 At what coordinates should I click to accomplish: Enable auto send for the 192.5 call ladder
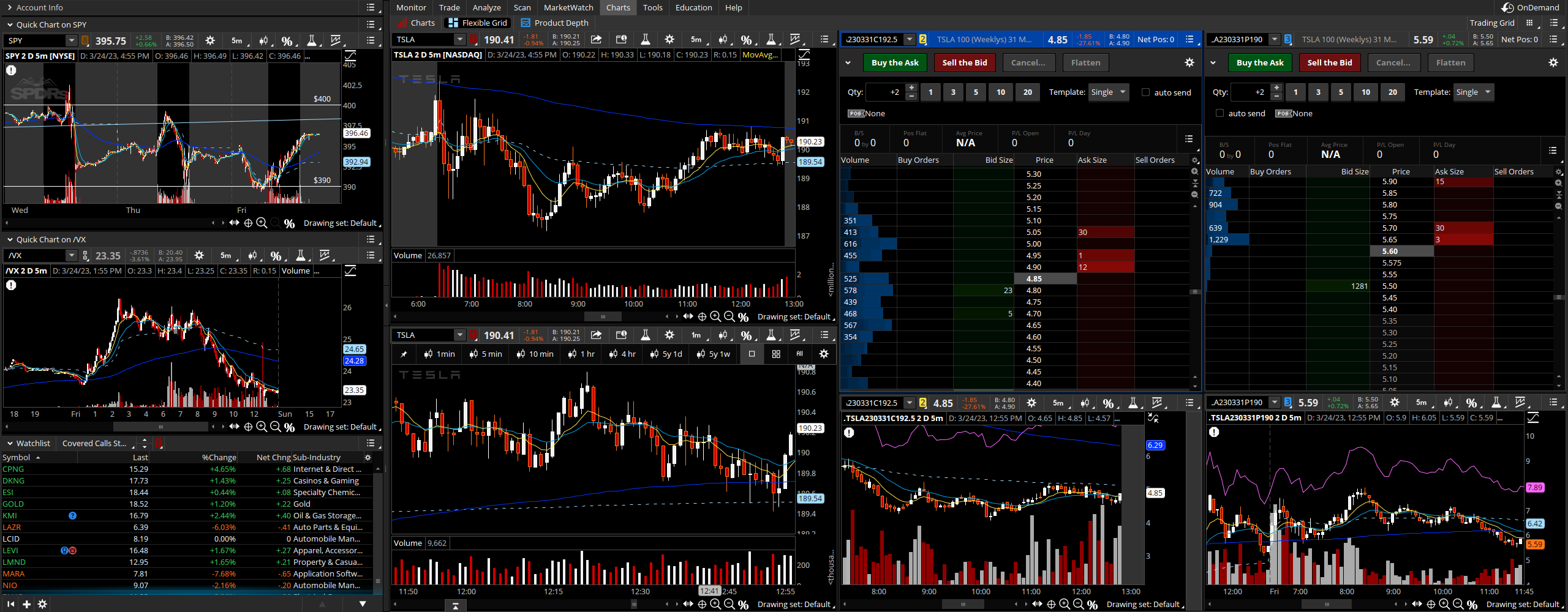tap(1145, 92)
